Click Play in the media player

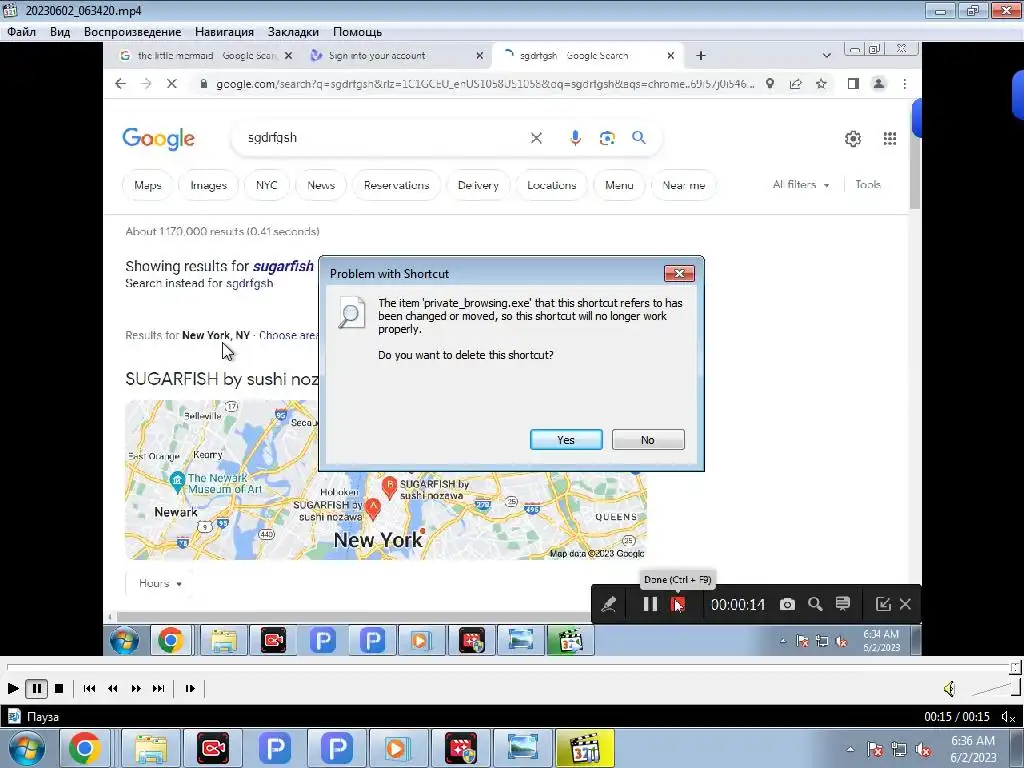click(12, 688)
